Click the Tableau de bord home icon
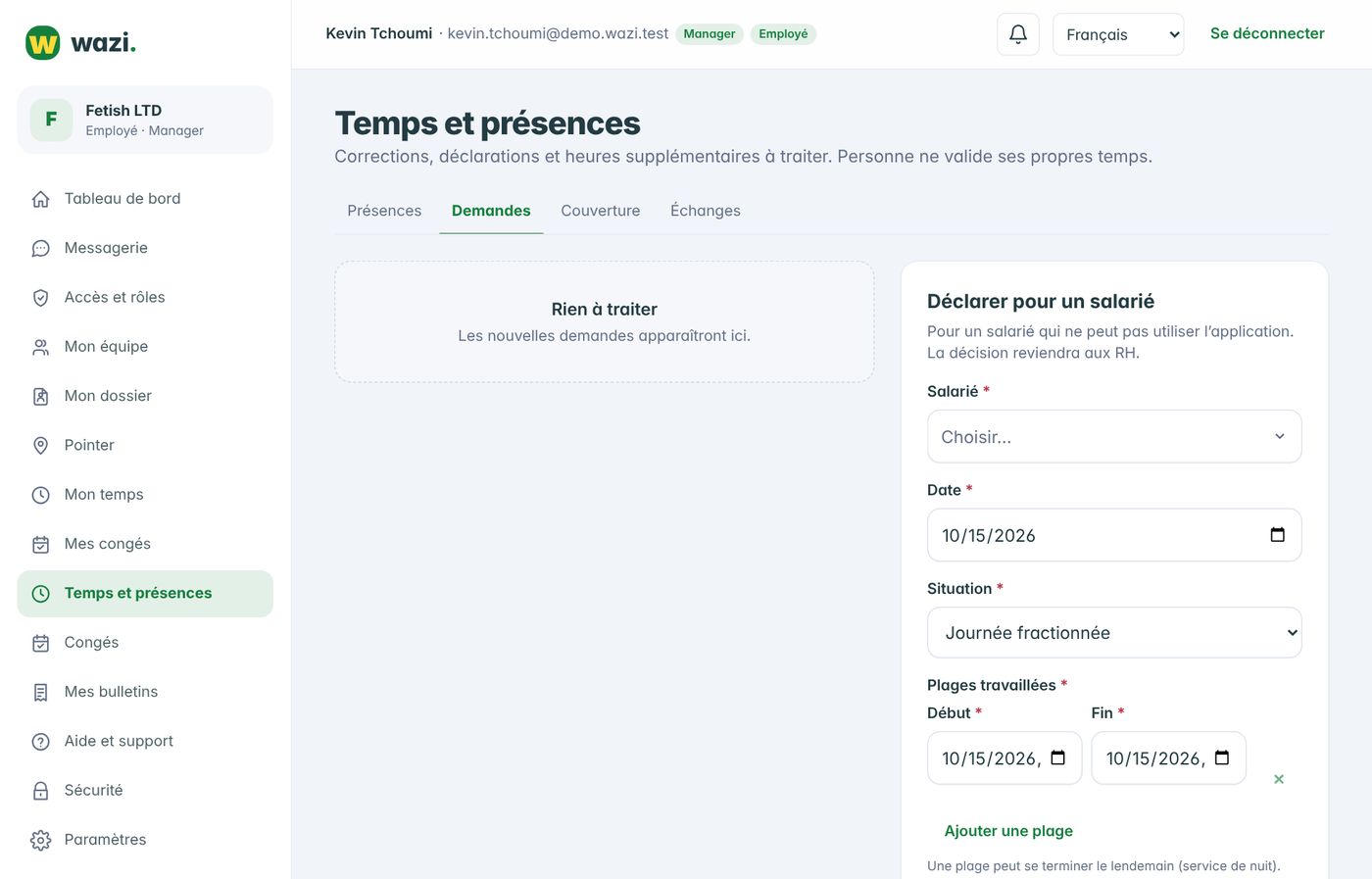1372x879 pixels. click(x=40, y=199)
